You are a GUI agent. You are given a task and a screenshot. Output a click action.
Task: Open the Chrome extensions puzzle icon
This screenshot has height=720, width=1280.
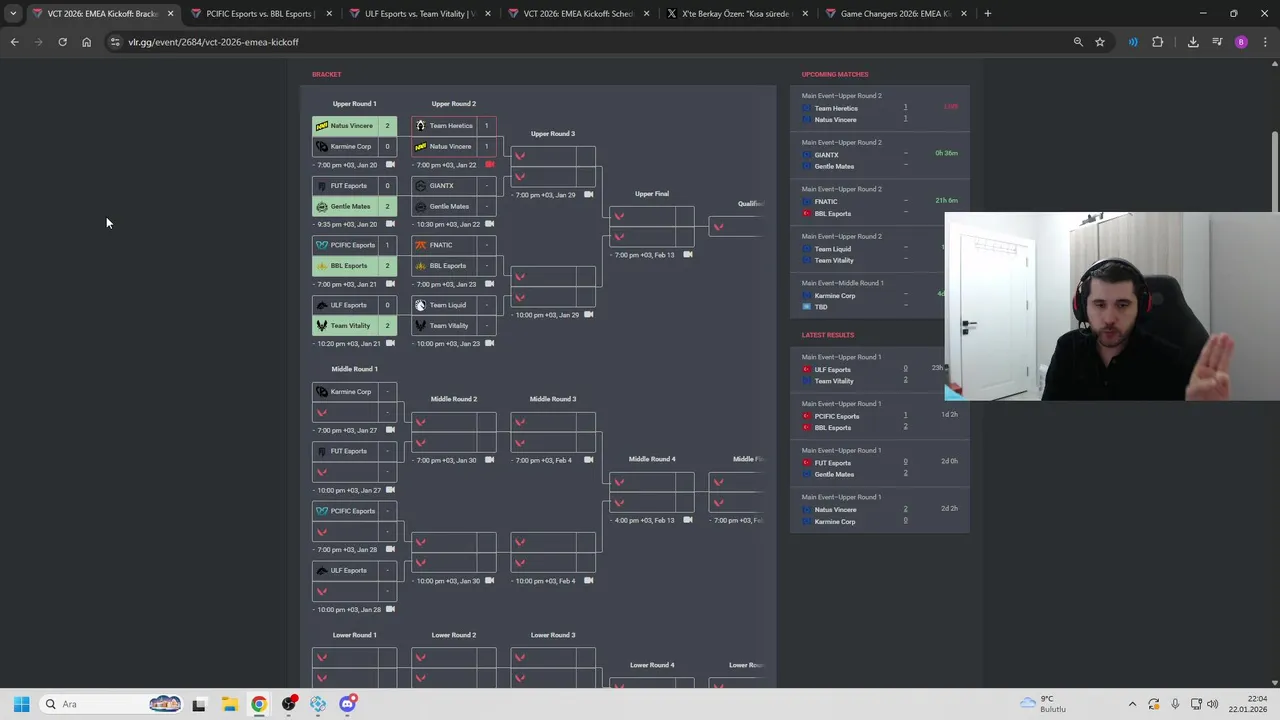click(x=1158, y=42)
